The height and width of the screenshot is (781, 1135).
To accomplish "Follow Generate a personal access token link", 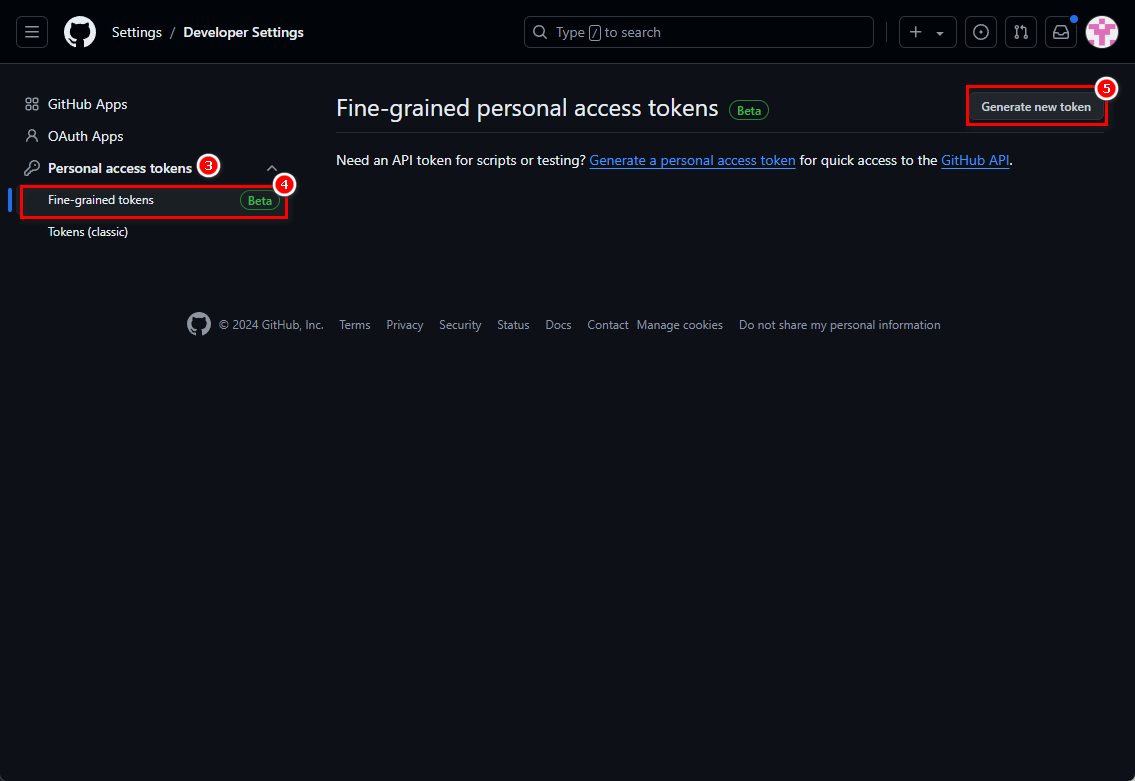I will [x=692, y=161].
